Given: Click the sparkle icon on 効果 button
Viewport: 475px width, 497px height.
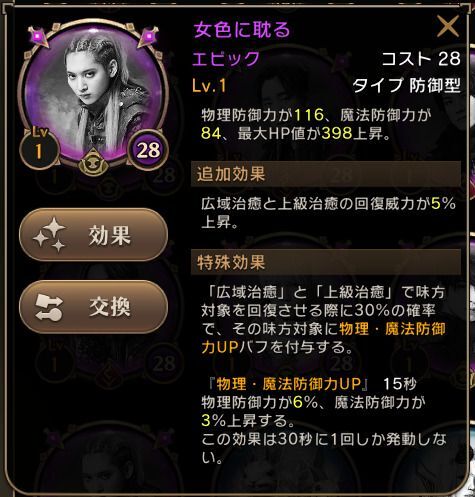Looking at the screenshot, I should coord(49,235).
